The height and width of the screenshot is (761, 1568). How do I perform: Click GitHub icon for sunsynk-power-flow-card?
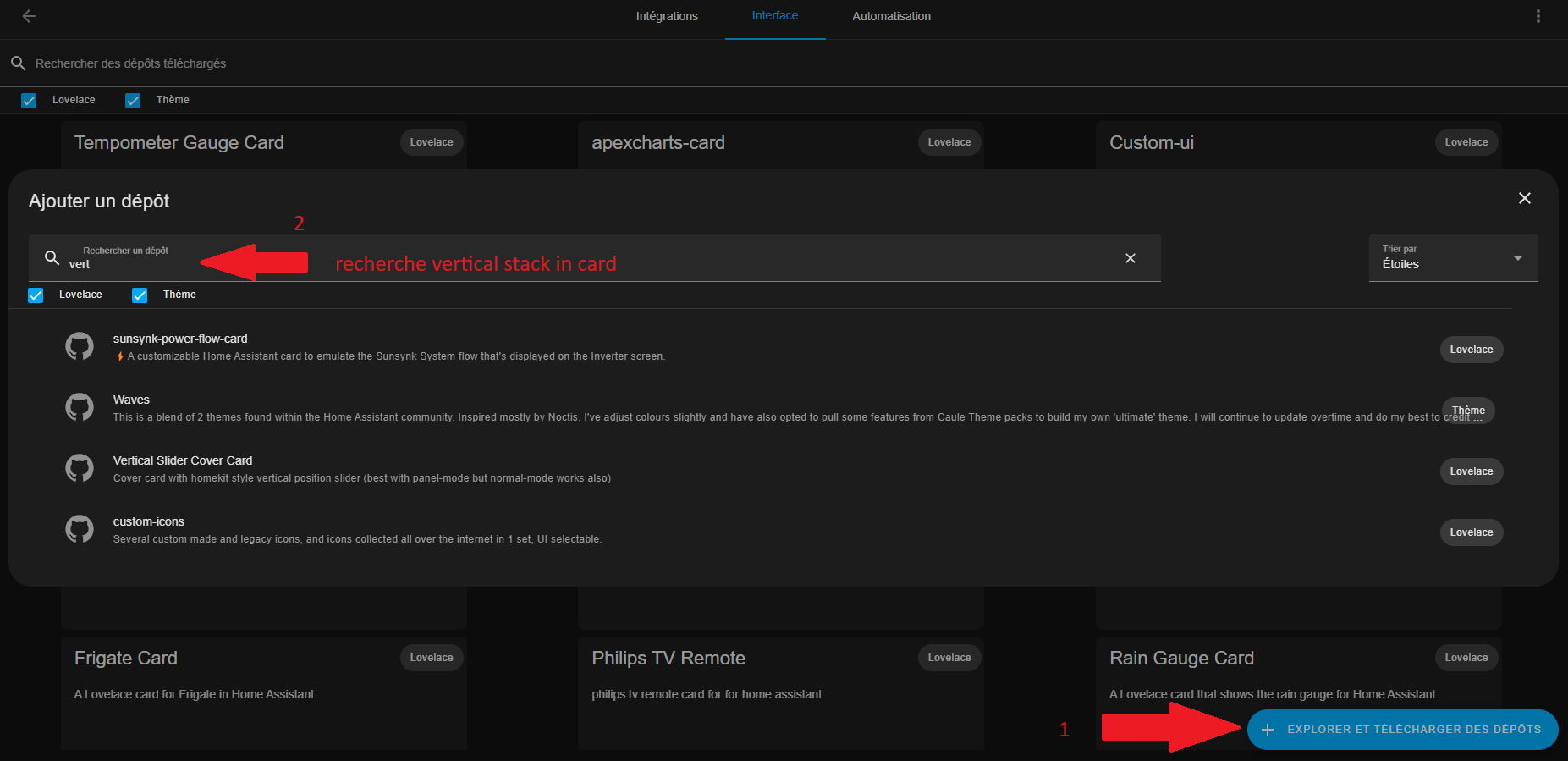[x=80, y=346]
